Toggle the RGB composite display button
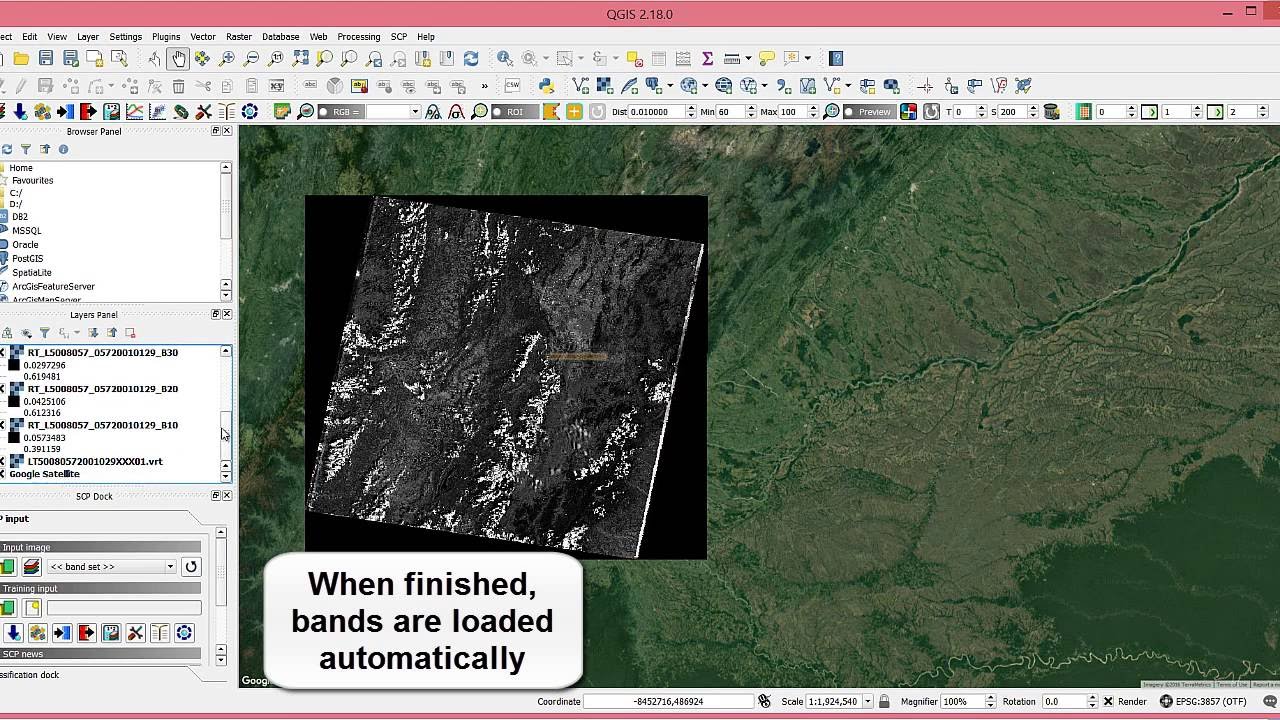Image resolution: width=1280 pixels, height=720 pixels. pos(339,112)
